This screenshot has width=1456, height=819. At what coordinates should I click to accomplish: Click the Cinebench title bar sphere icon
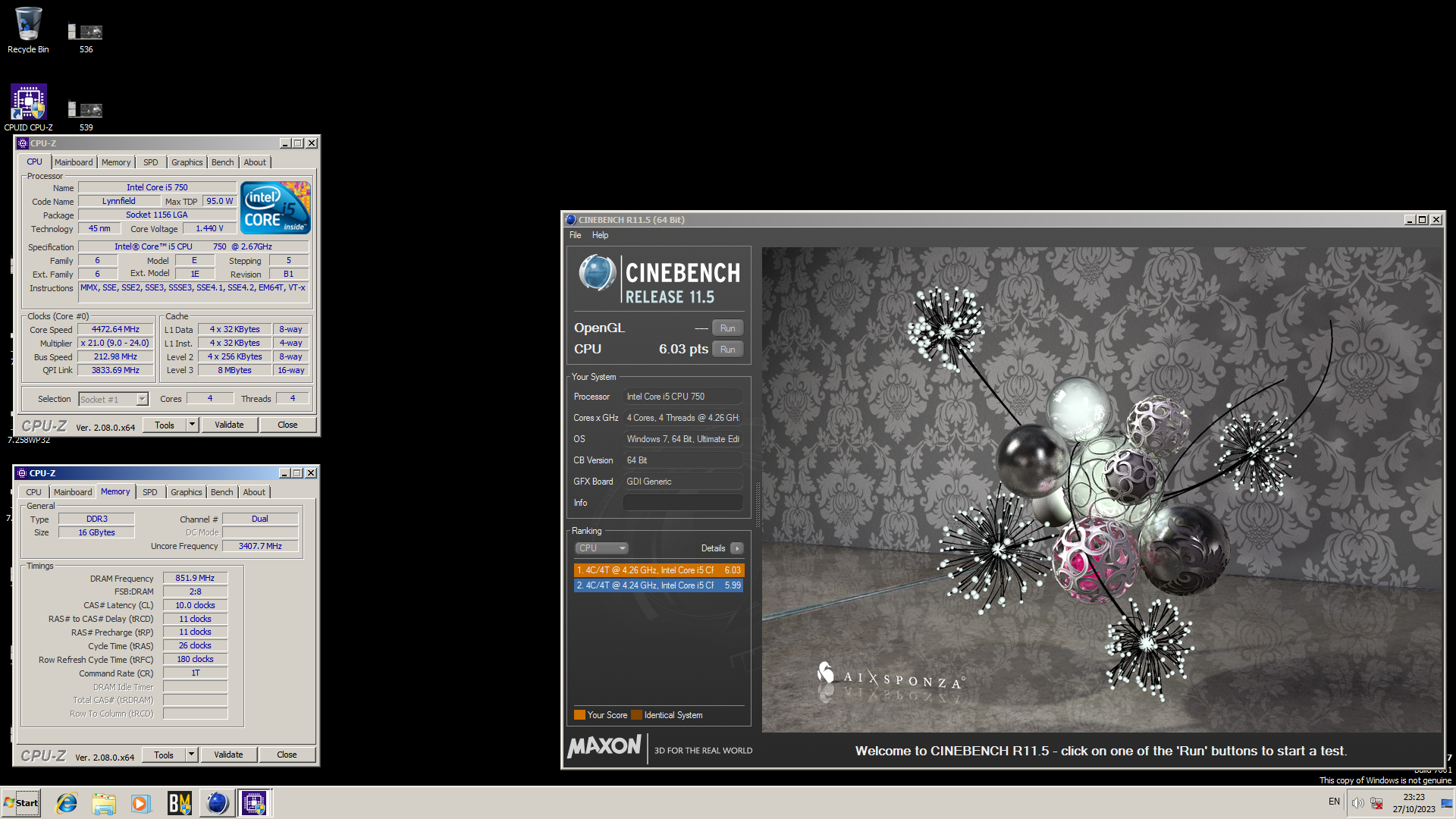[x=570, y=220]
